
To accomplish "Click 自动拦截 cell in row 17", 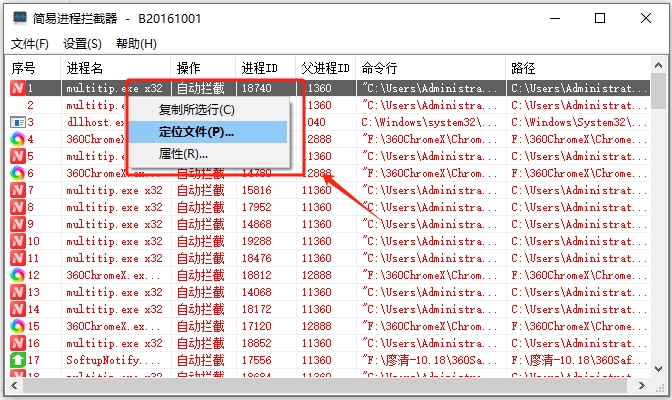I will tap(201, 360).
